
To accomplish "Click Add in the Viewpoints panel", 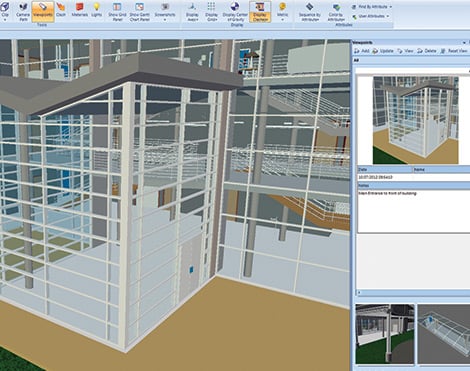I will point(362,51).
